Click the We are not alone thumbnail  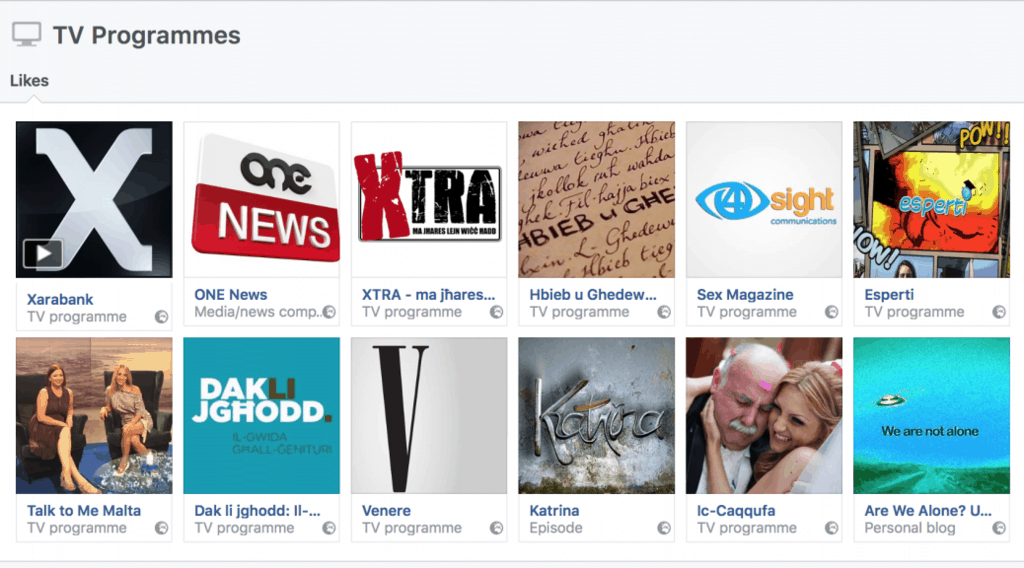[931, 416]
